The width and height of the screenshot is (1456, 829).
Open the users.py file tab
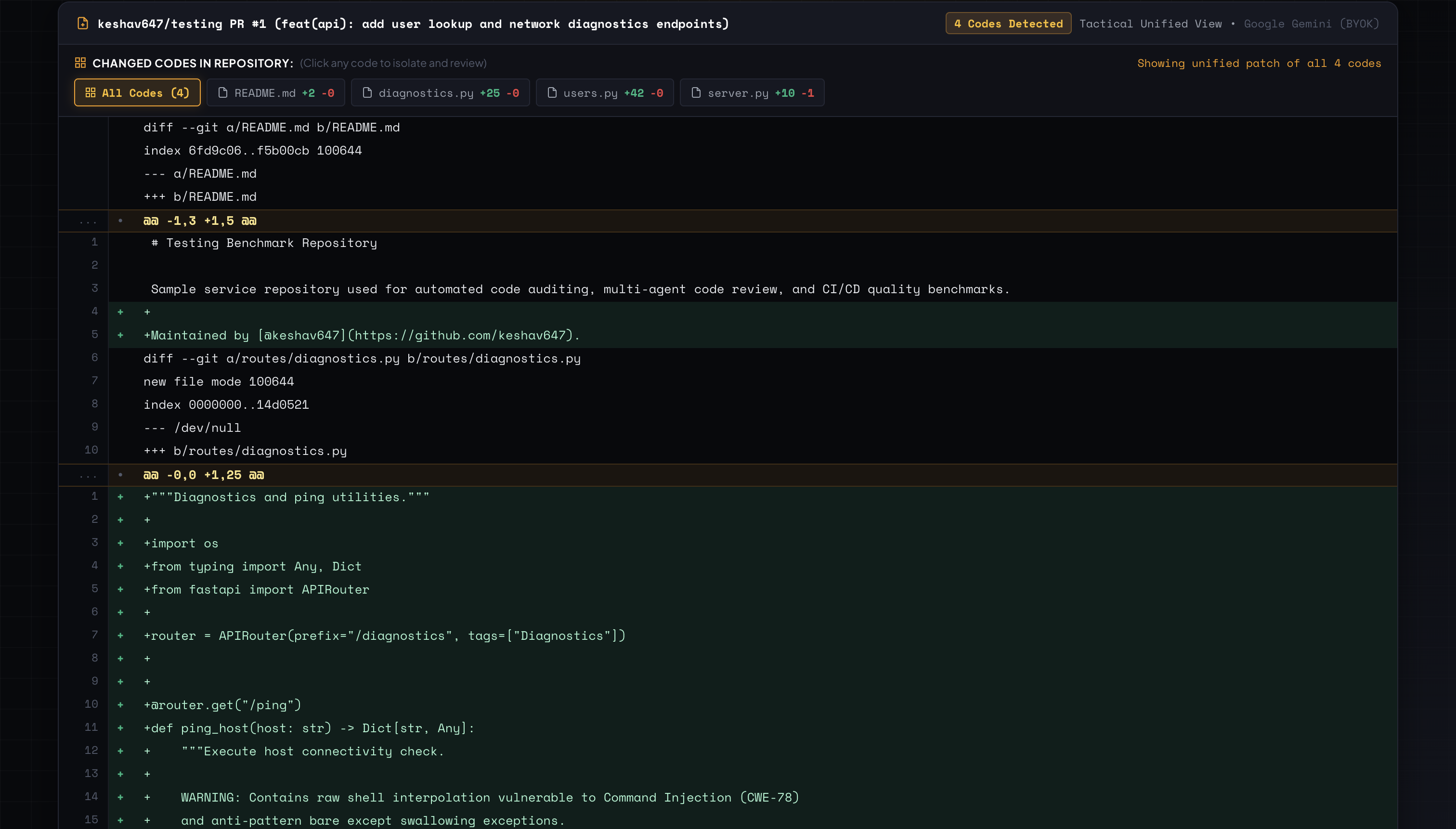[x=605, y=92]
